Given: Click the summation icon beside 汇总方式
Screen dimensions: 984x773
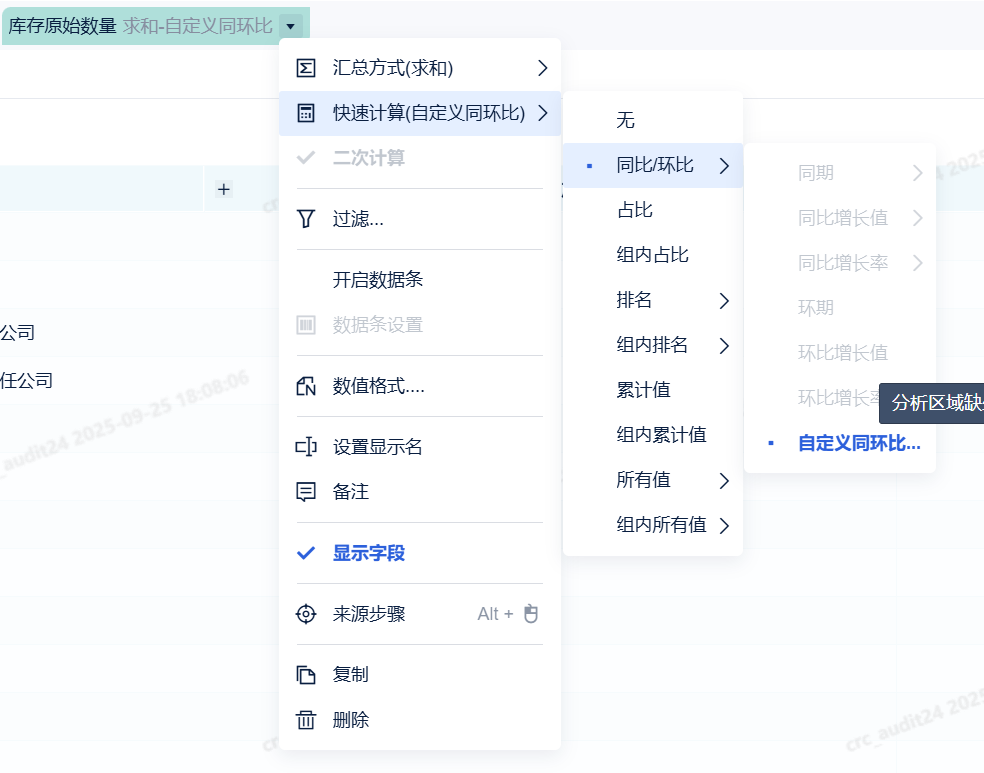Looking at the screenshot, I should [306, 68].
